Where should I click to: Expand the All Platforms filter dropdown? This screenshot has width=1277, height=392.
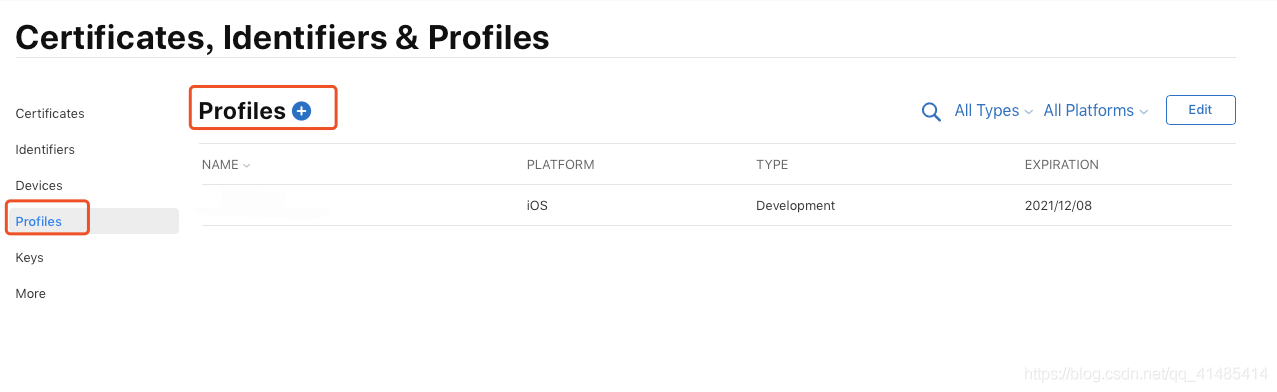(1096, 111)
